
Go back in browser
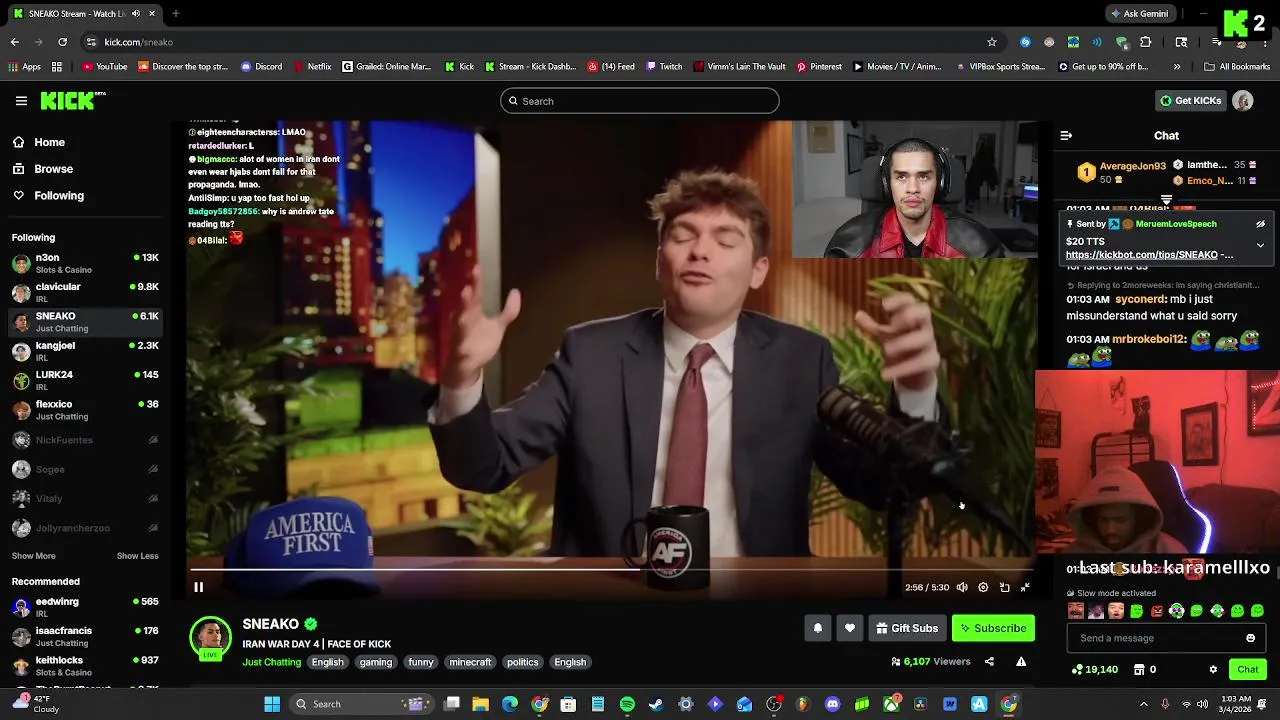(14, 42)
